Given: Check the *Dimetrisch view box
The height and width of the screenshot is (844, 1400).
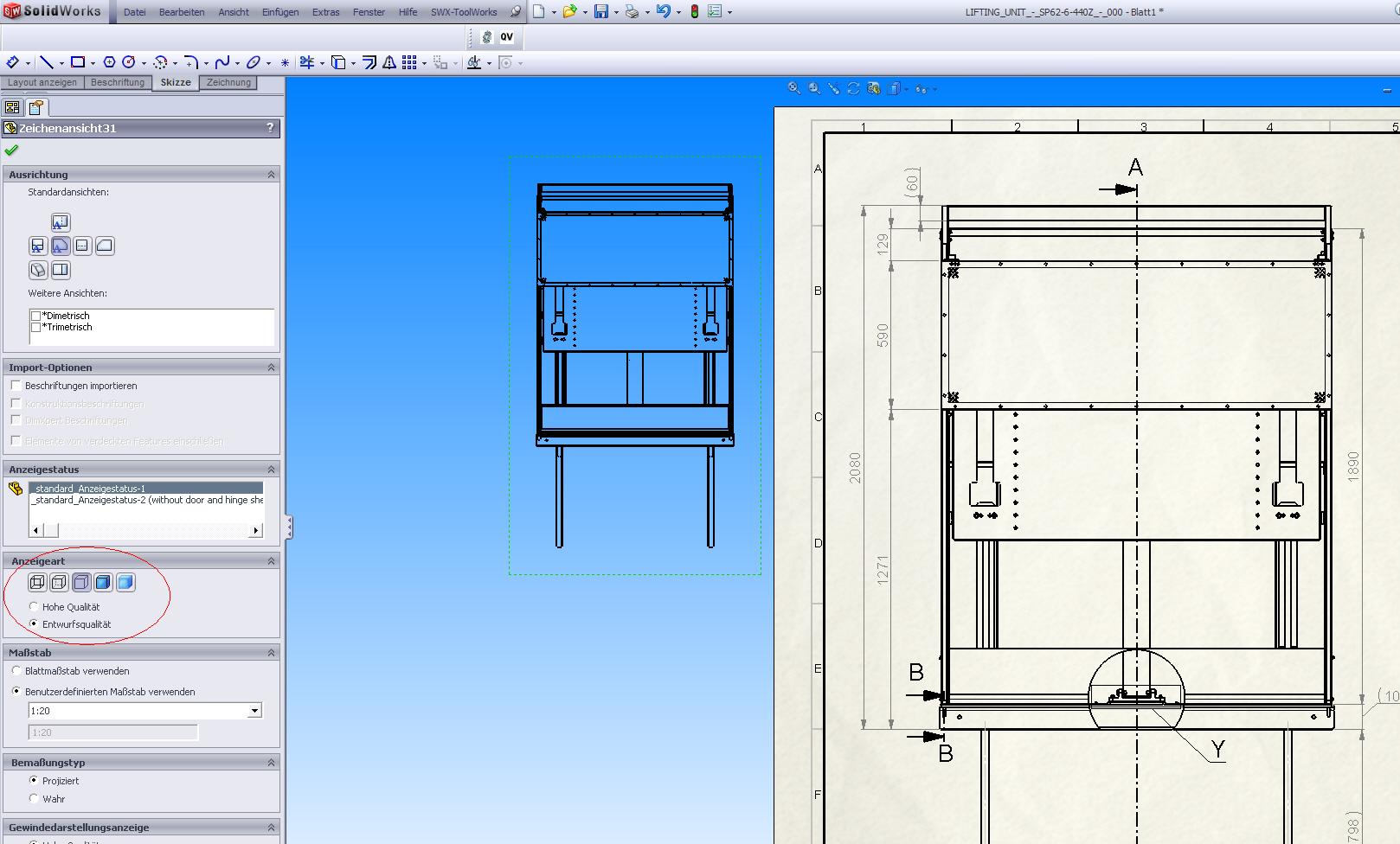Looking at the screenshot, I should 35,316.
